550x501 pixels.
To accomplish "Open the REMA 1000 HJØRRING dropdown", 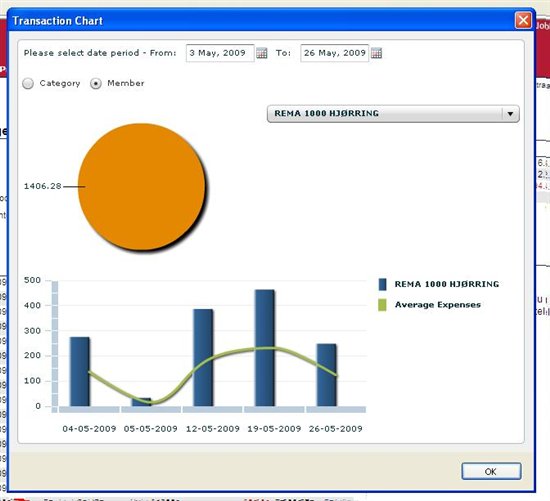I will point(393,114).
